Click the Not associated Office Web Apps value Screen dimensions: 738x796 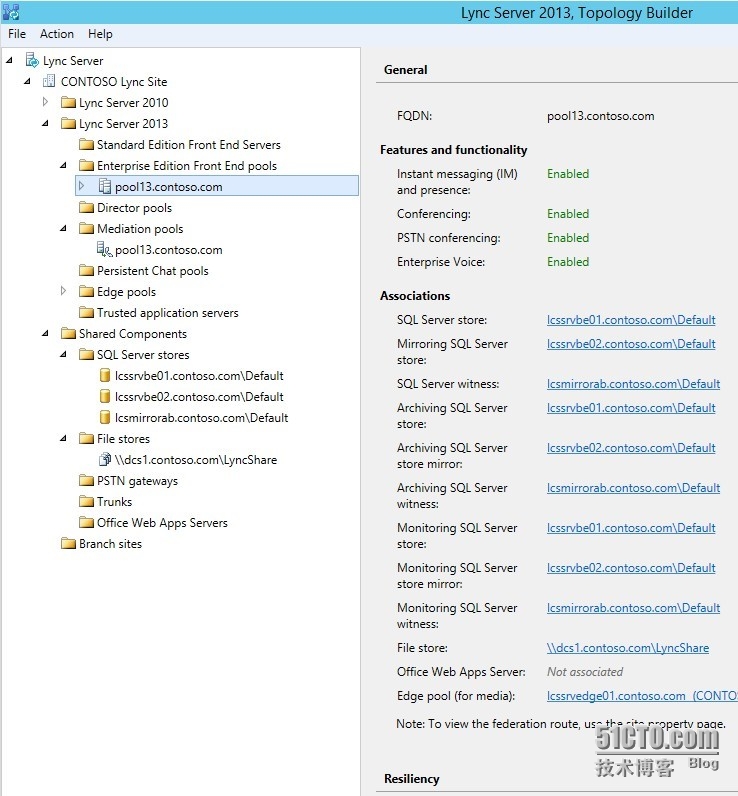tap(585, 672)
